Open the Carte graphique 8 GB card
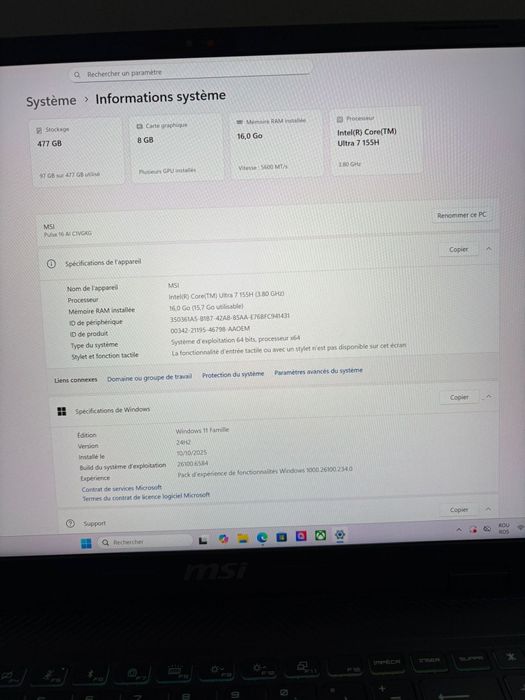 (x=178, y=147)
